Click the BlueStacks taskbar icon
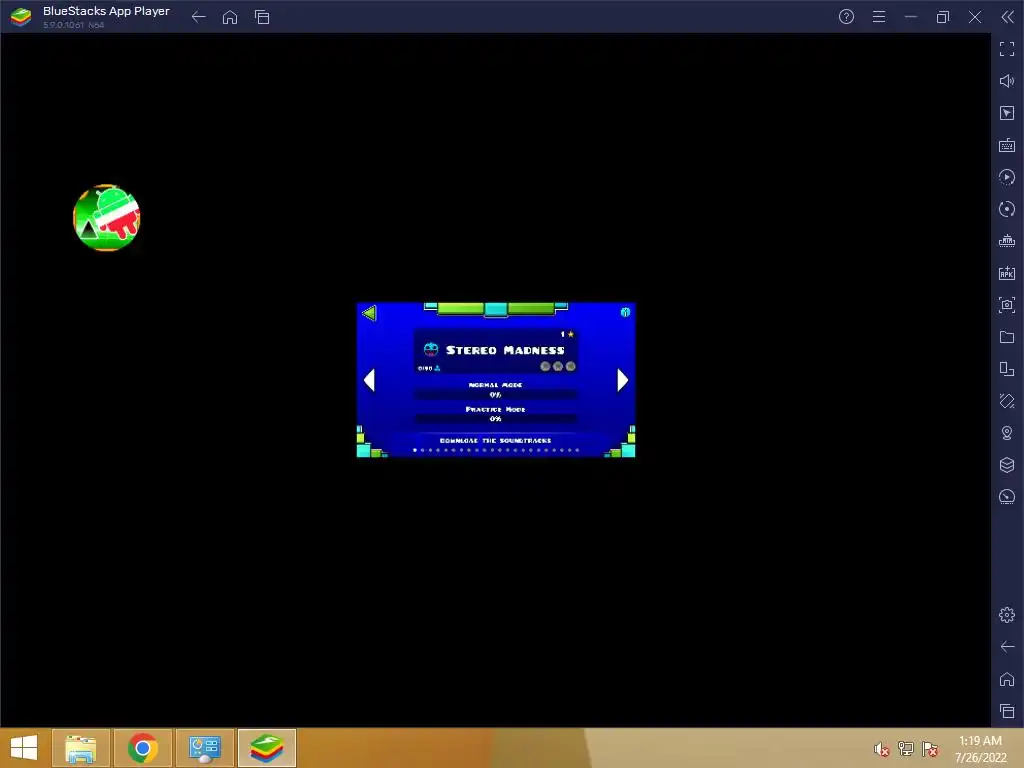 [x=267, y=748]
